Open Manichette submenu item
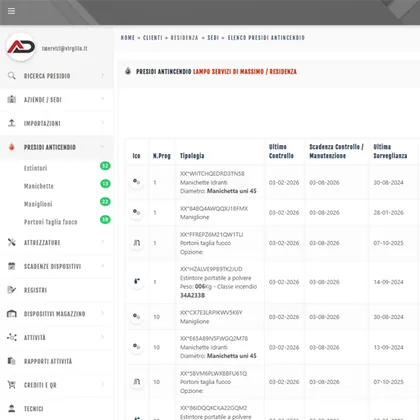This screenshot has height=420, width=420. (39, 186)
